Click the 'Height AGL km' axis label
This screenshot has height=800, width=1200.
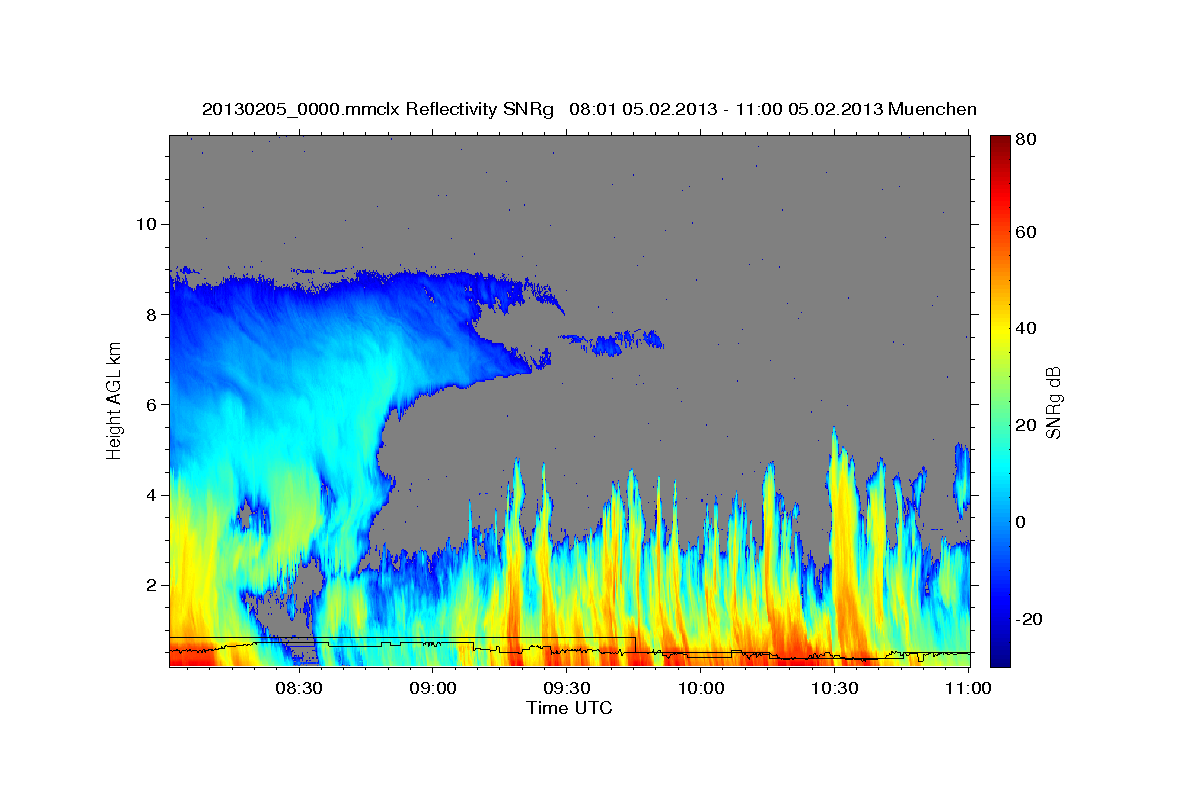[115, 400]
